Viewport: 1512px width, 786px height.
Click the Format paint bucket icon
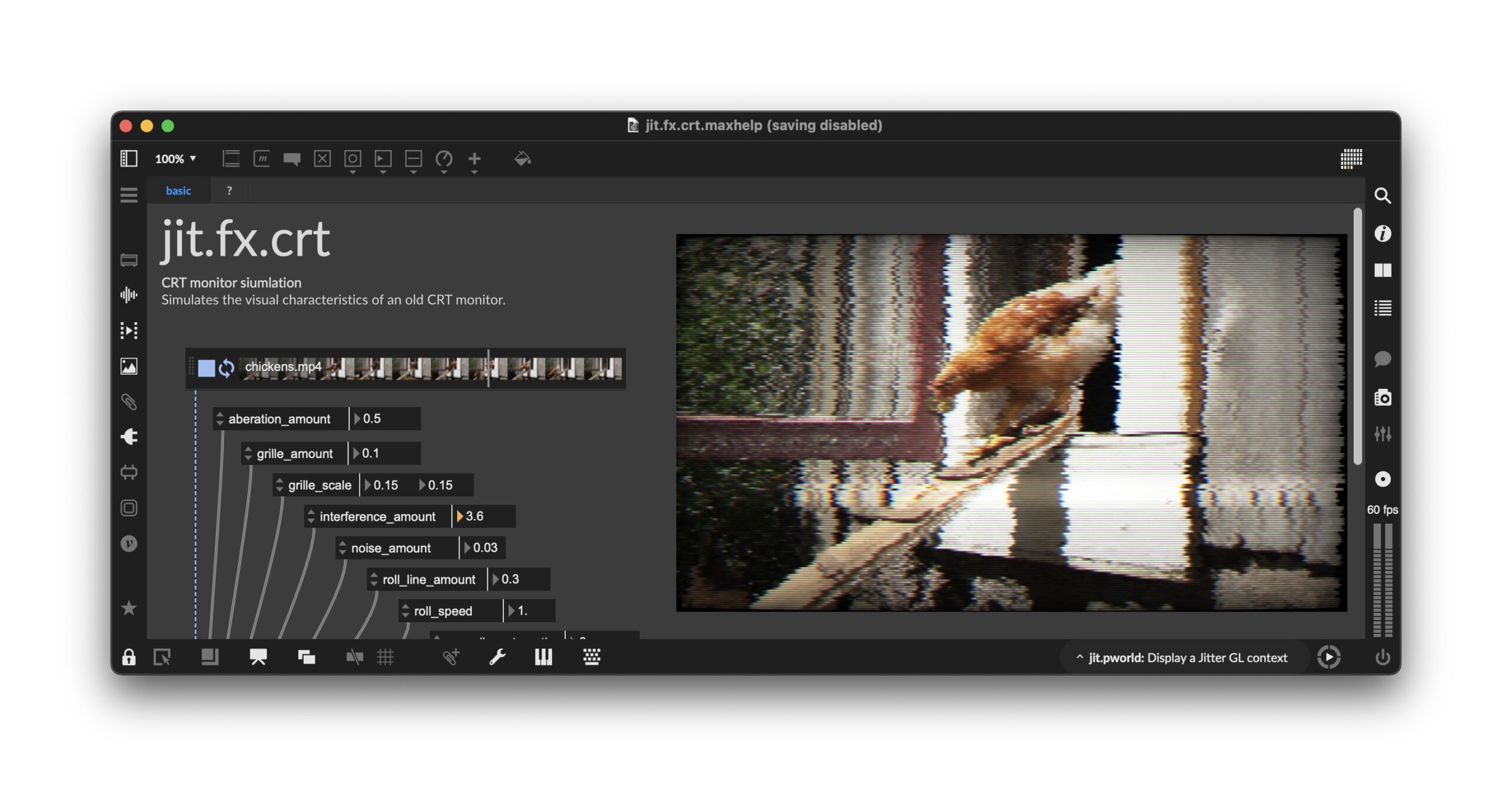pyautogui.click(x=522, y=158)
